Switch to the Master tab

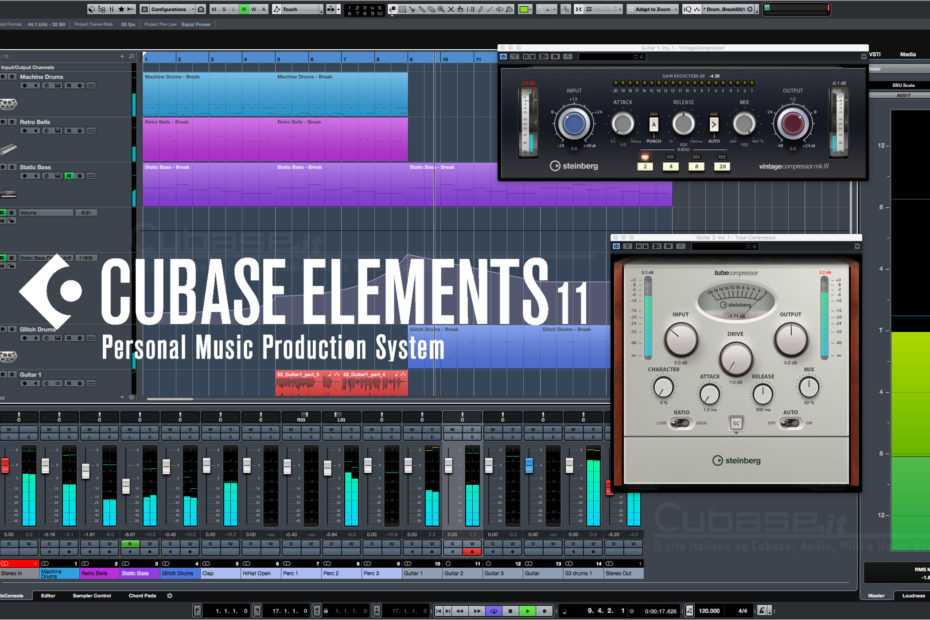(876, 595)
